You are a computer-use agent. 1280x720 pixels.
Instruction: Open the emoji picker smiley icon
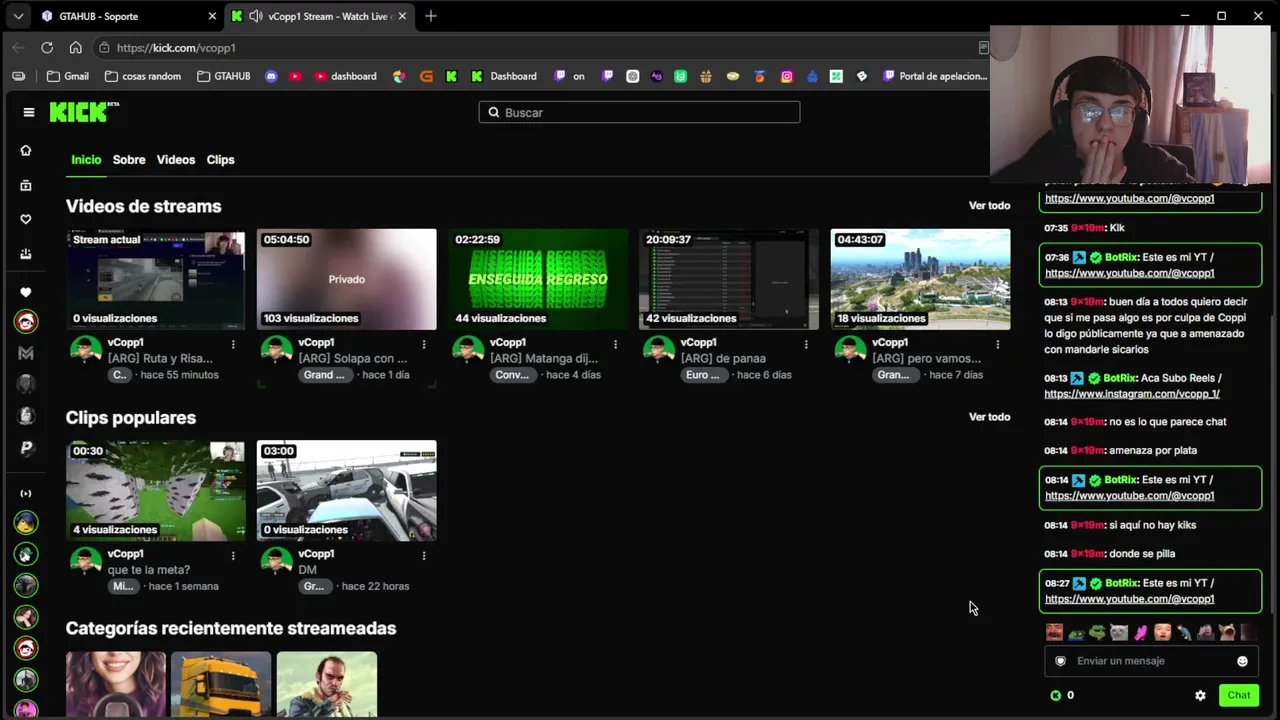(x=1242, y=661)
